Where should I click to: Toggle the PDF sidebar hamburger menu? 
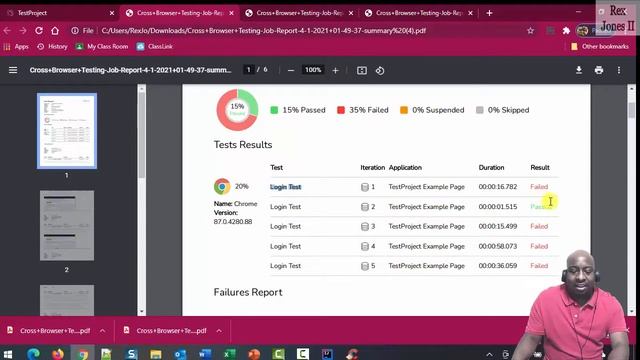tap(13, 70)
